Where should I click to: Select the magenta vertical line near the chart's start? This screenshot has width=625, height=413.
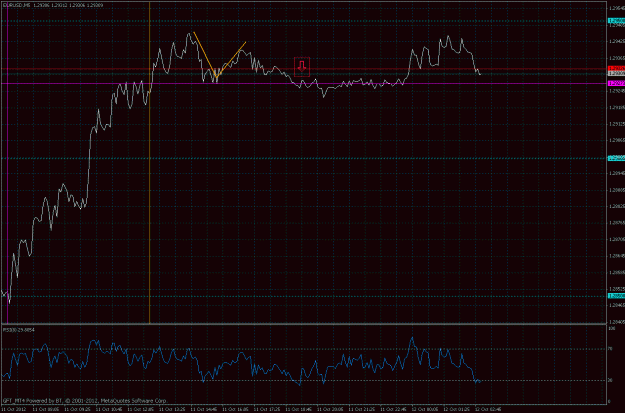click(7, 162)
